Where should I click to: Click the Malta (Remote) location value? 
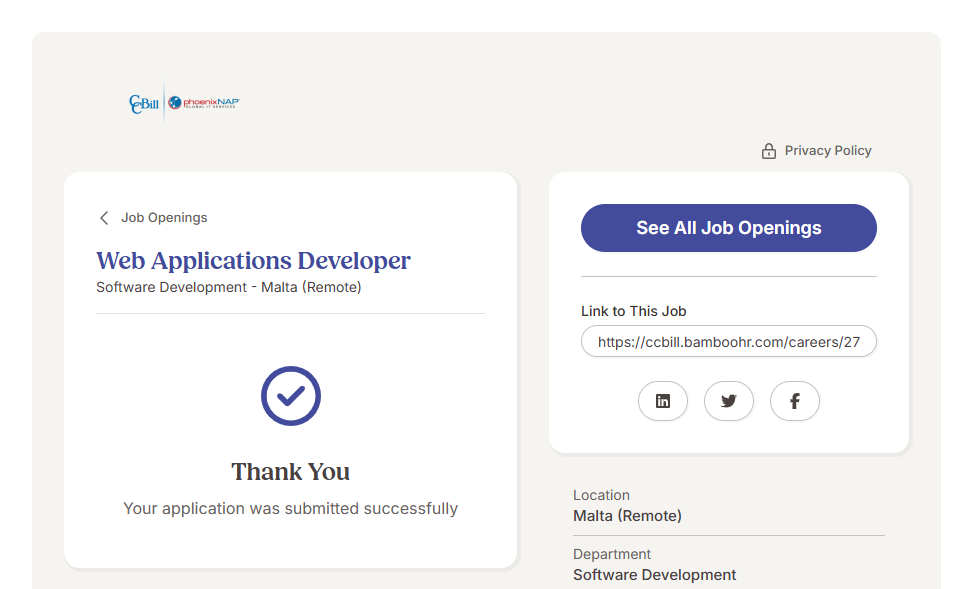coord(627,517)
